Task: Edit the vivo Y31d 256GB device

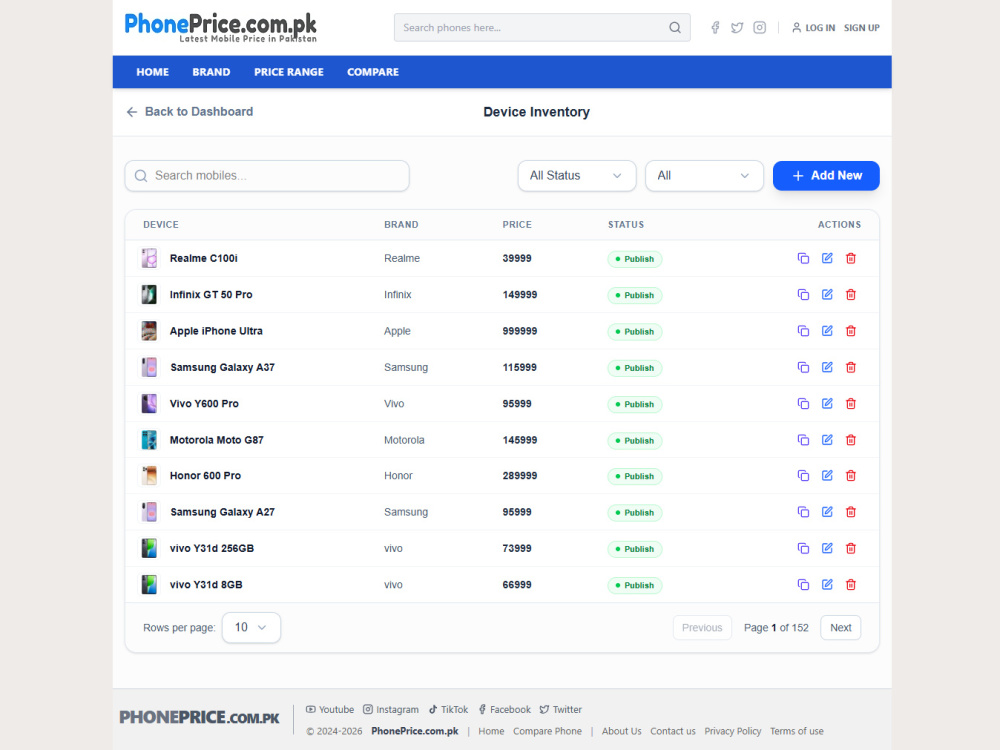Action: [x=827, y=548]
